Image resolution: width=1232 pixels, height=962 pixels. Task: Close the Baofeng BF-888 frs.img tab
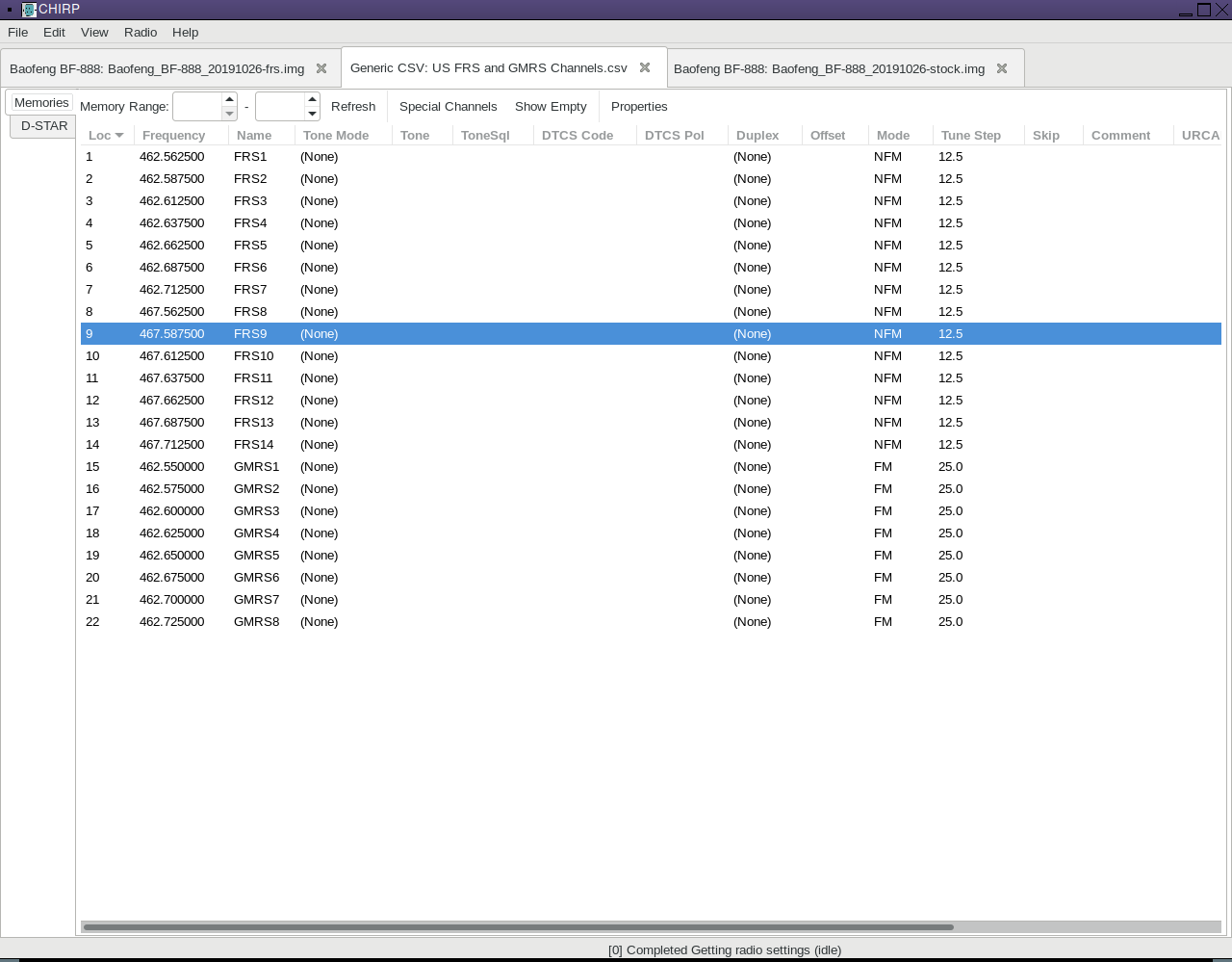pyautogui.click(x=321, y=68)
